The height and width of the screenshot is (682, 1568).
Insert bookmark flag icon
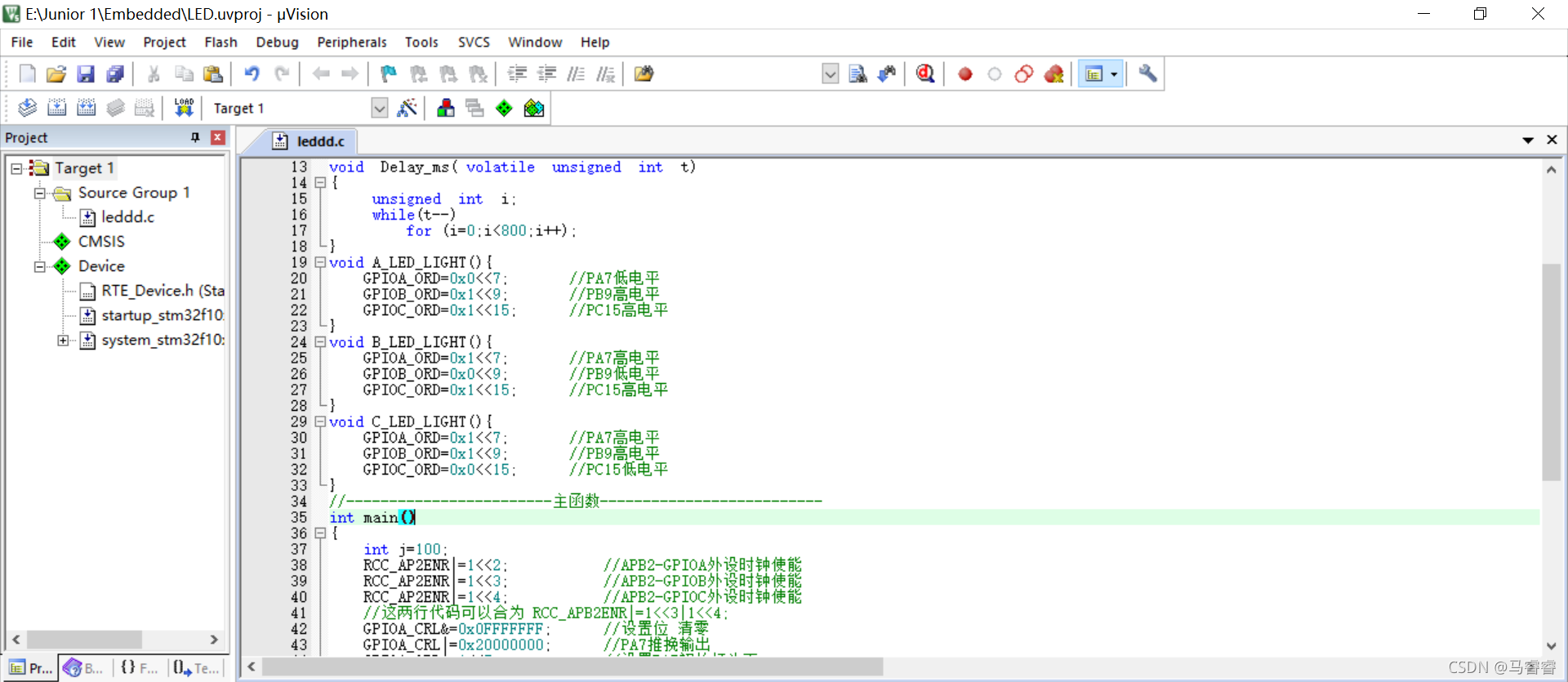[389, 74]
